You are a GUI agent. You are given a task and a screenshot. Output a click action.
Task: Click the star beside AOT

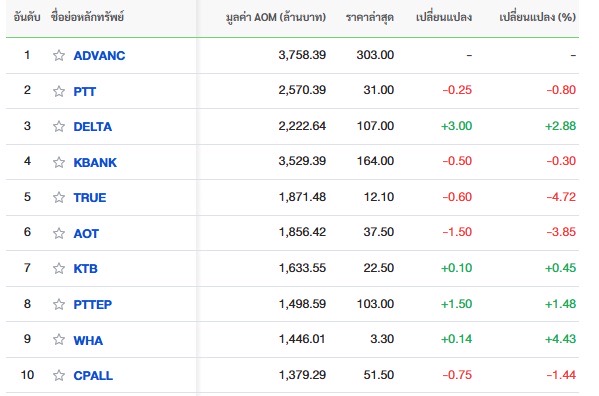(x=59, y=233)
